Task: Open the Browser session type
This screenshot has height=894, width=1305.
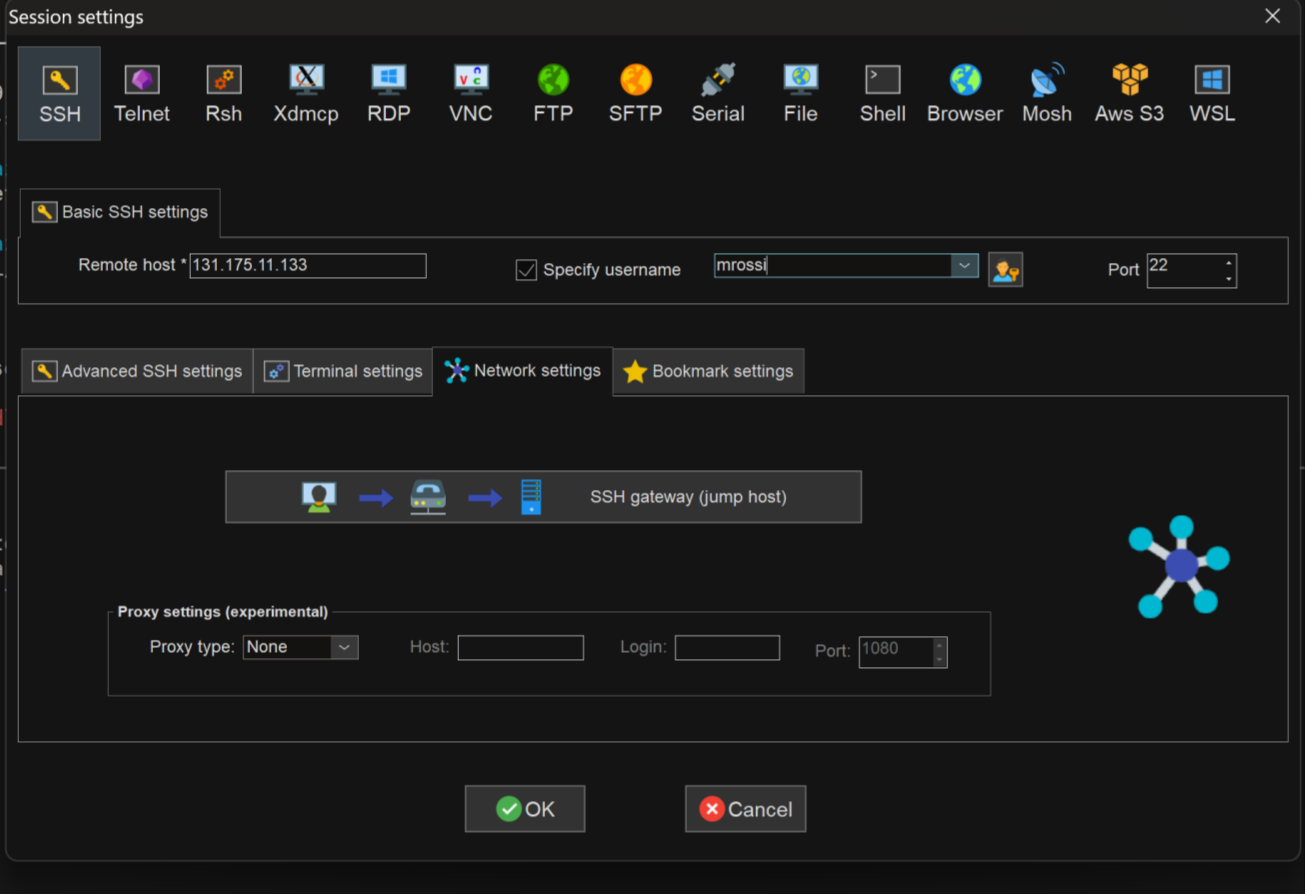Action: pyautogui.click(x=965, y=93)
